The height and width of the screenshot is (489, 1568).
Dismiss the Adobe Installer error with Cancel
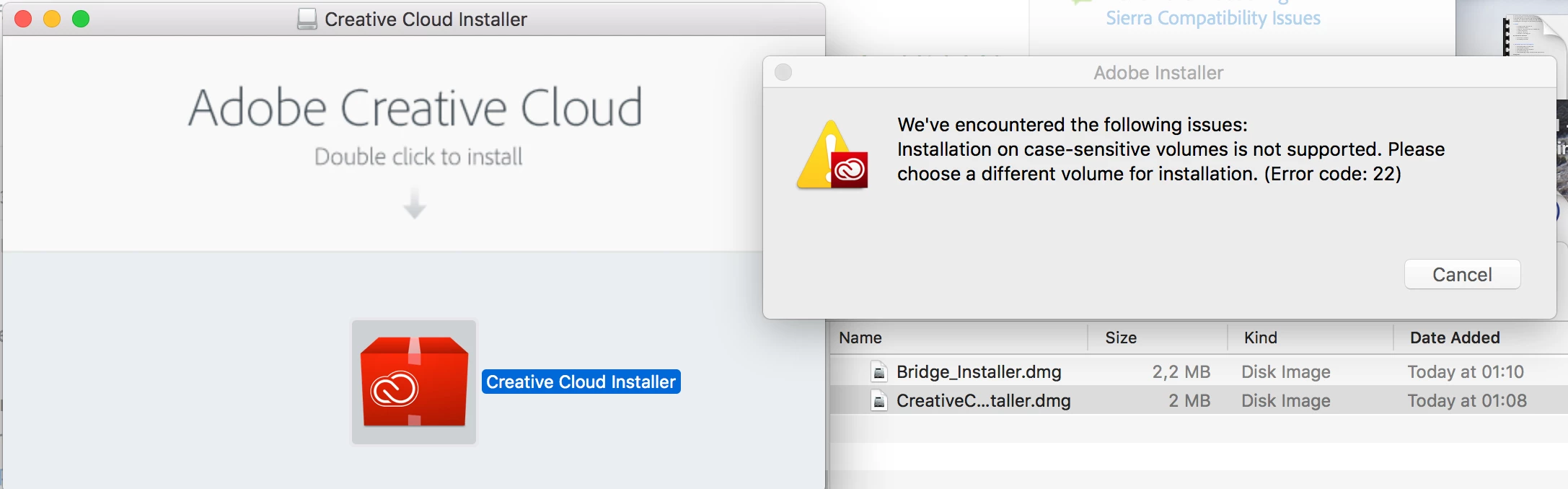(x=1462, y=275)
